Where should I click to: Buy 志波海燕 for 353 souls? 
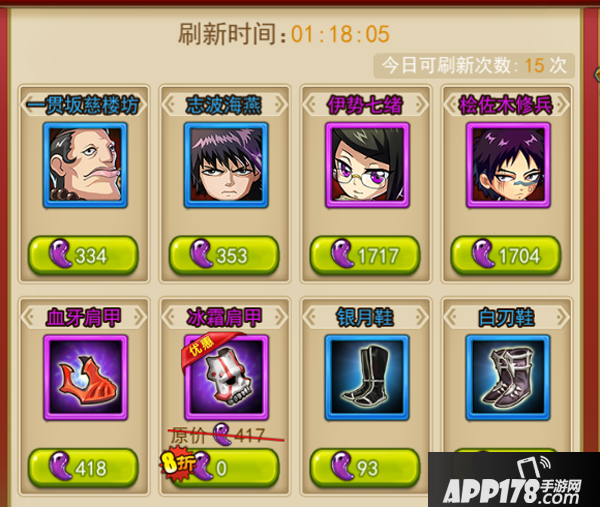(x=224, y=255)
